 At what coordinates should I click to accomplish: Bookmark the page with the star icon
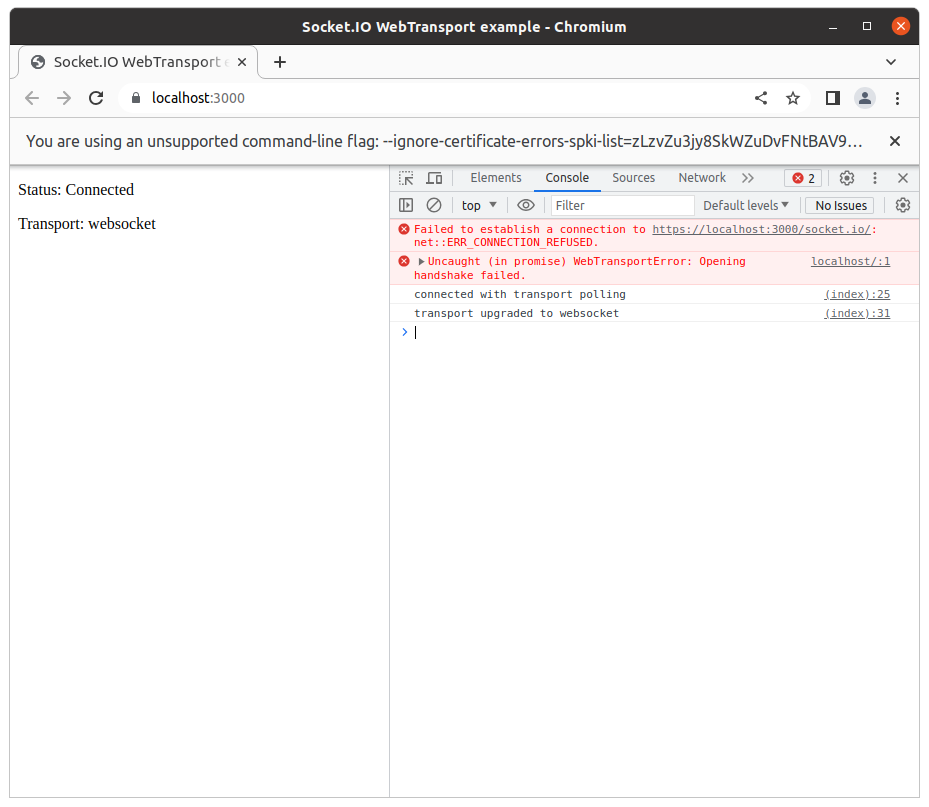tap(793, 98)
